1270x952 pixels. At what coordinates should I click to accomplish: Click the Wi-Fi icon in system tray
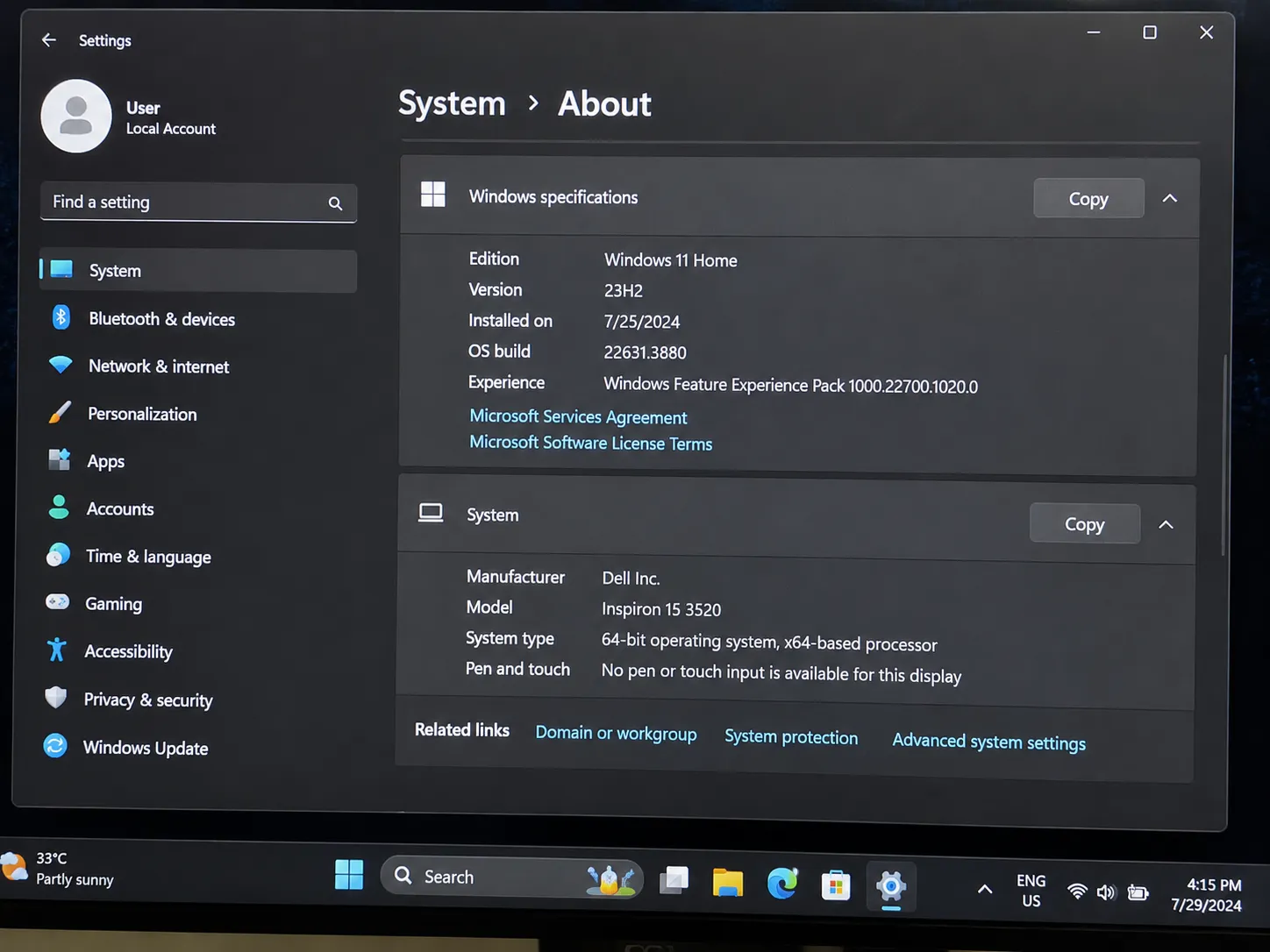click(1077, 892)
